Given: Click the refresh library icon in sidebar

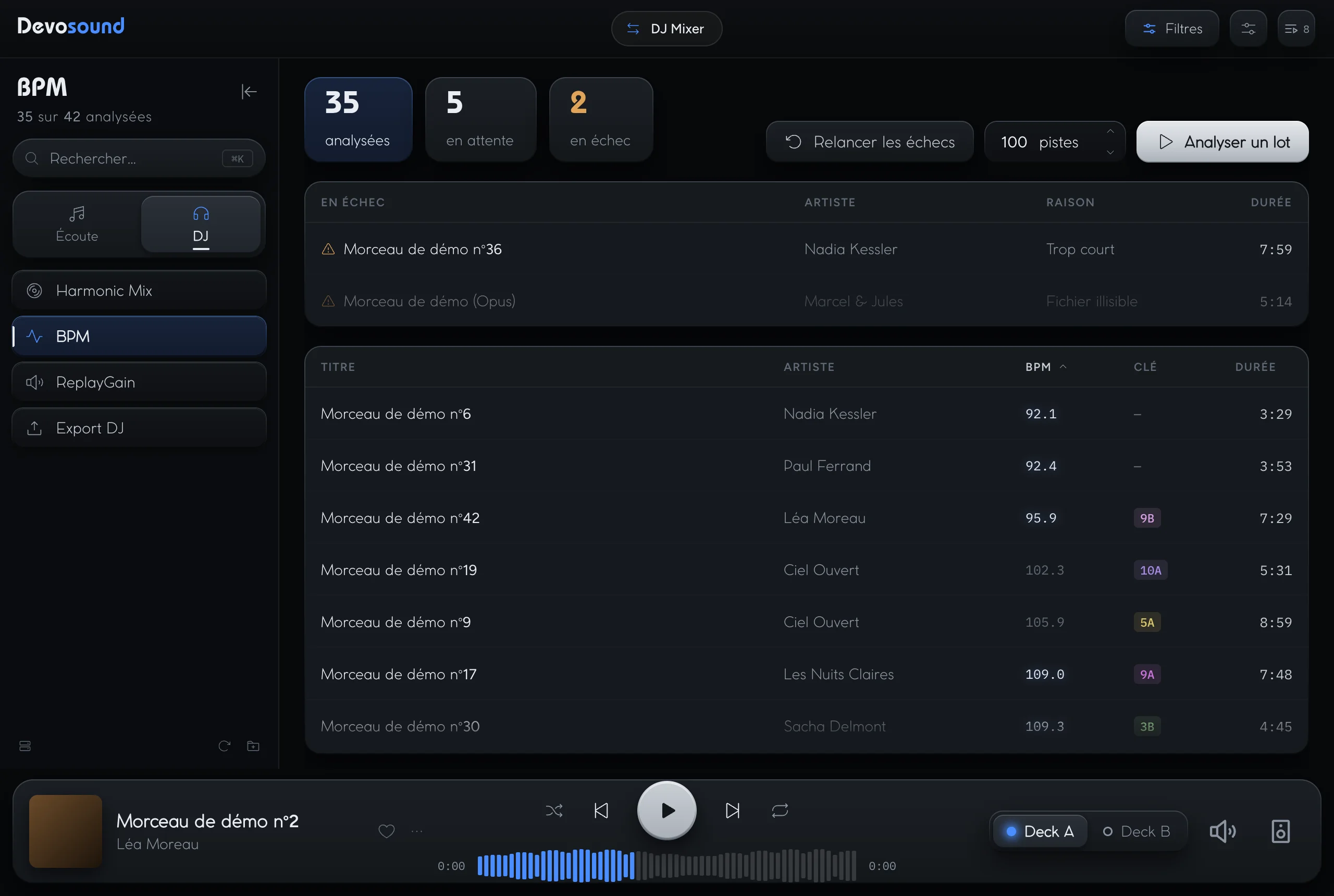Looking at the screenshot, I should 225,746.
